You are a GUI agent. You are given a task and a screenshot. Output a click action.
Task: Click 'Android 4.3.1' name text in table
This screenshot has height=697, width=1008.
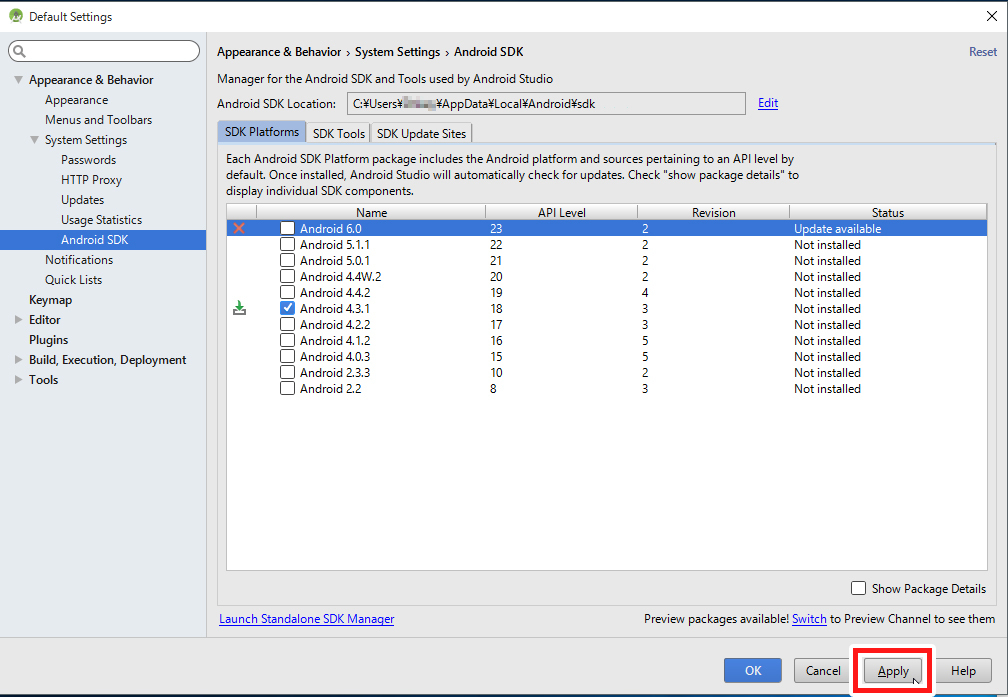point(334,309)
